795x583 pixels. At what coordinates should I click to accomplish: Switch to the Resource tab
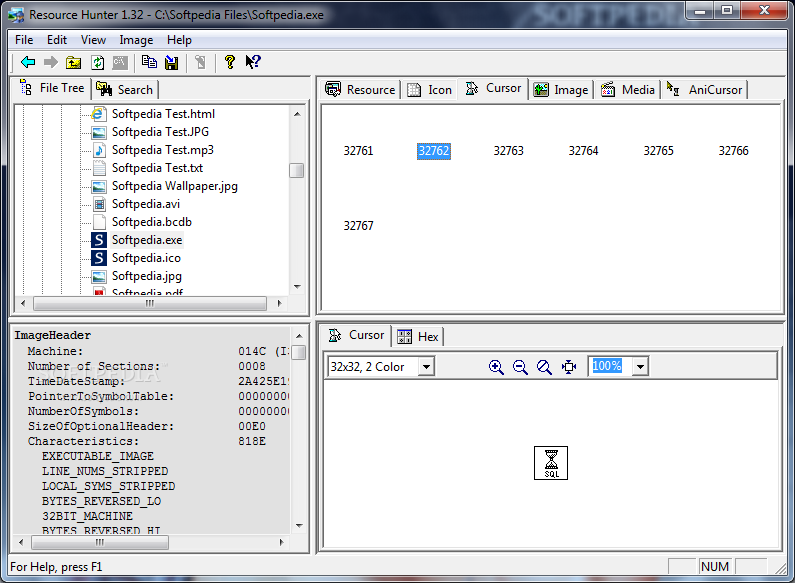coord(360,90)
